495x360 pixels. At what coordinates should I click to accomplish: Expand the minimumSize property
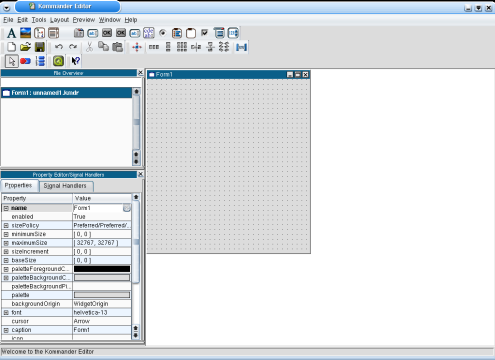(x=6, y=234)
